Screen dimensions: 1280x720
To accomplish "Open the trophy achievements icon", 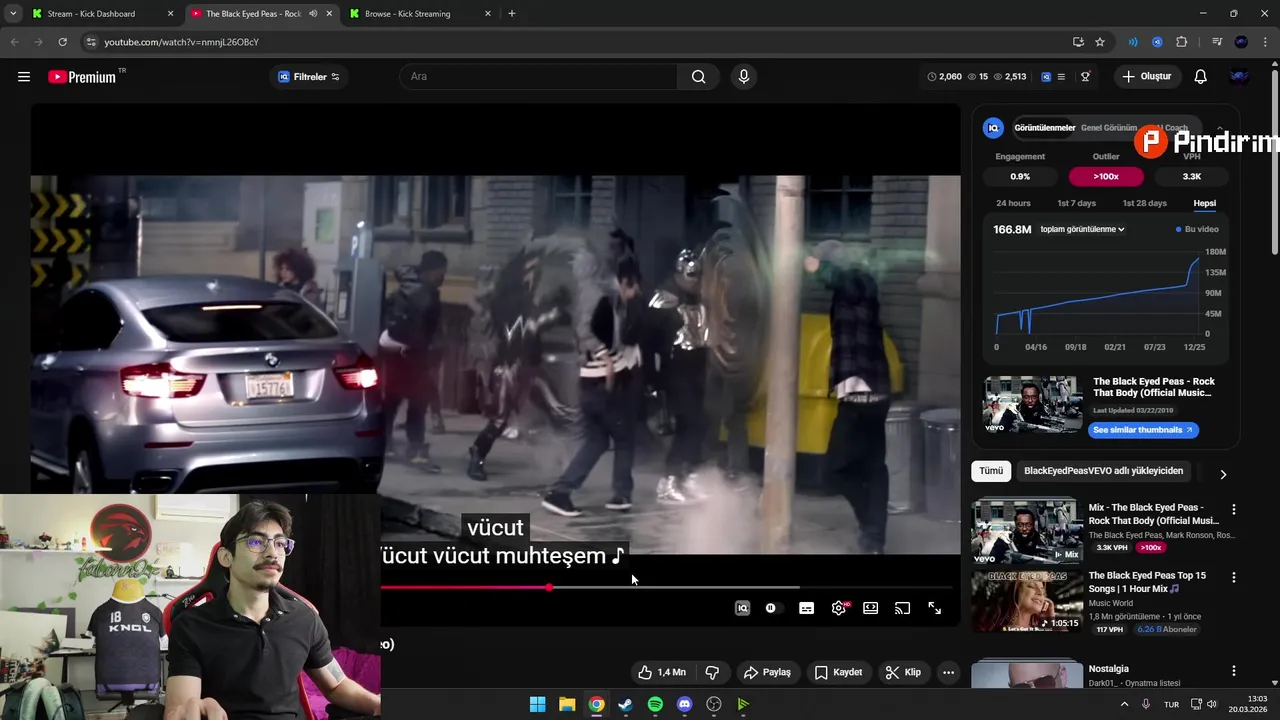I will click(1085, 77).
